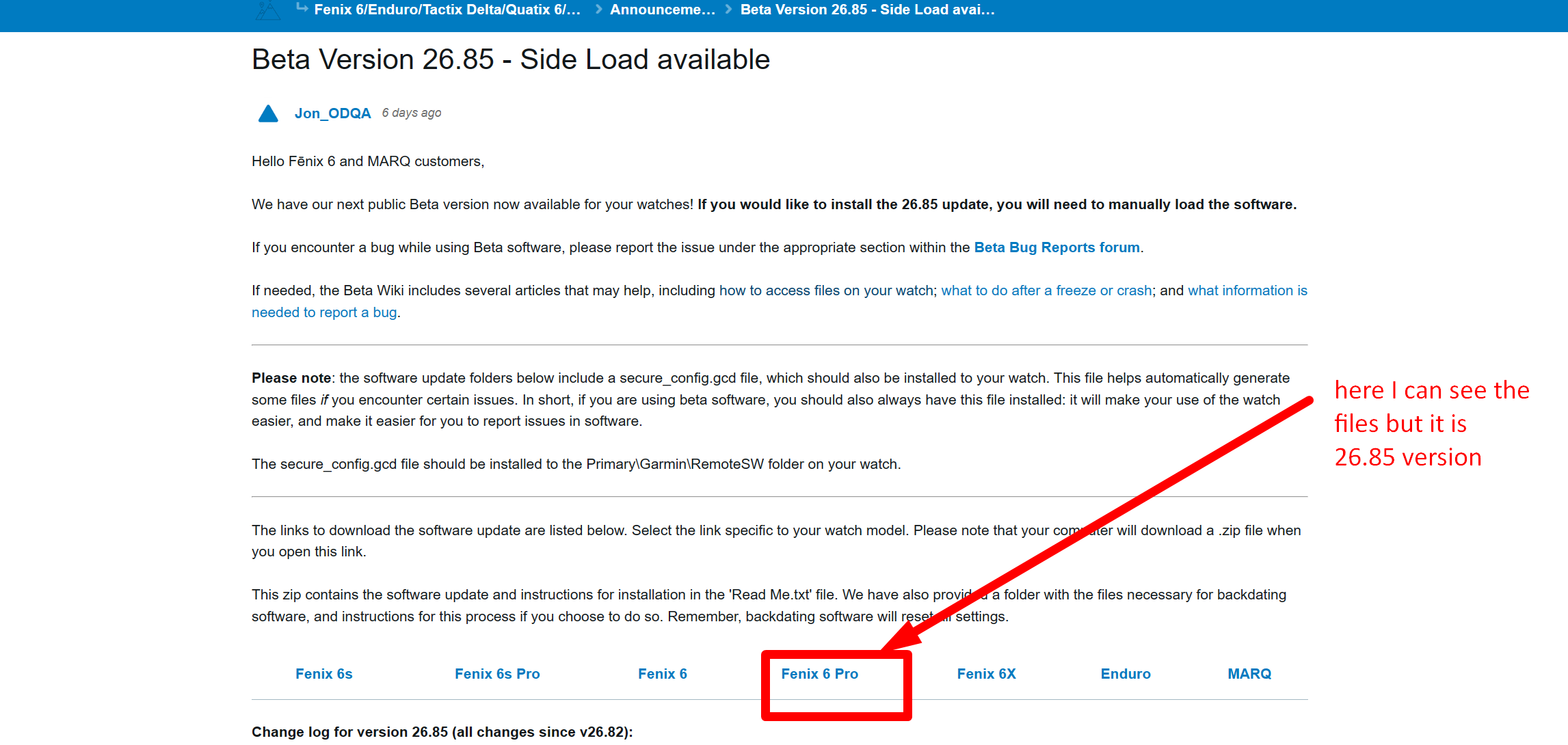Download the Fenix 6 software zip
The image size is (1568, 745).
tap(663, 674)
